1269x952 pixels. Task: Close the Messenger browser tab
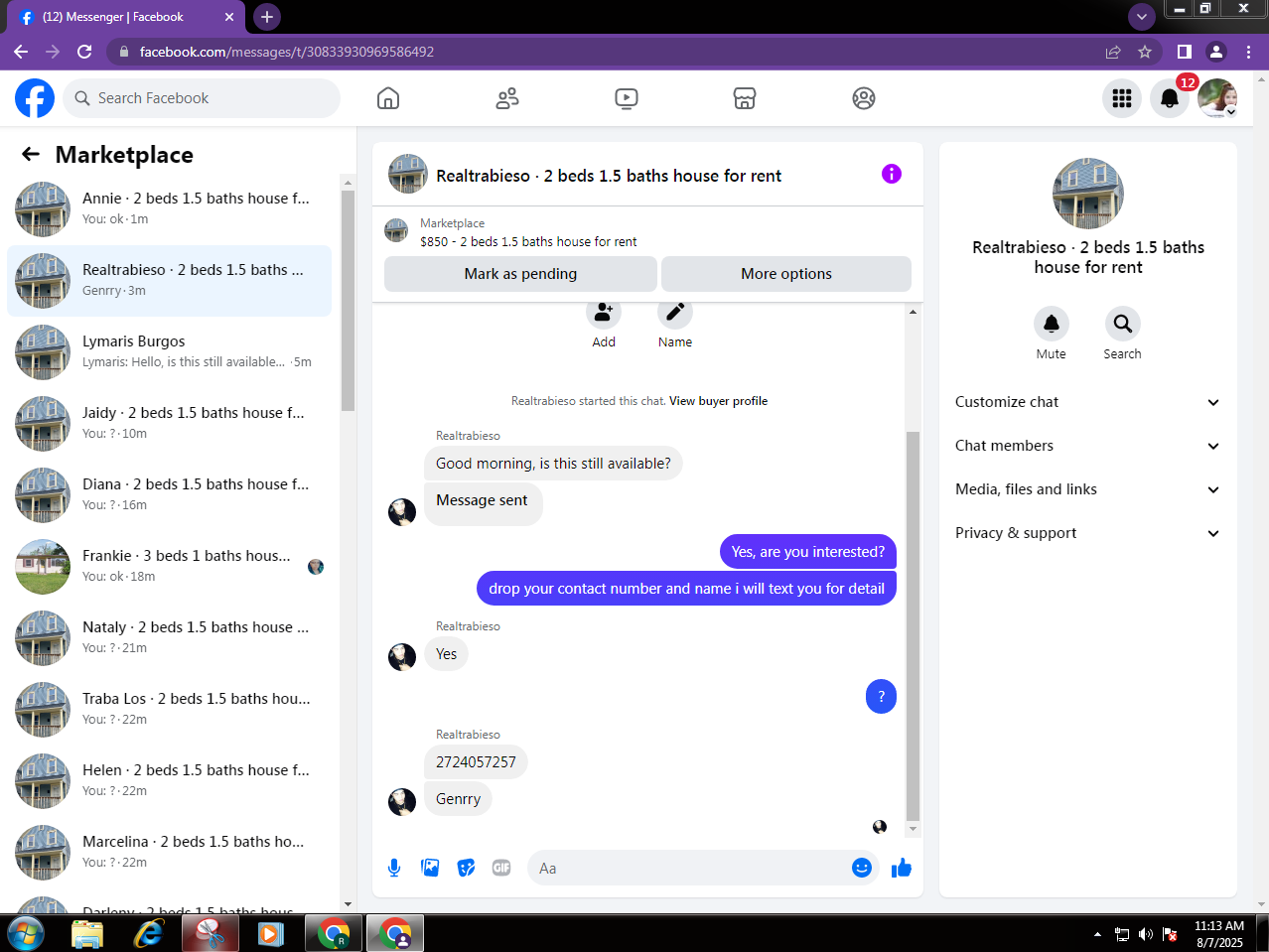coord(229,17)
